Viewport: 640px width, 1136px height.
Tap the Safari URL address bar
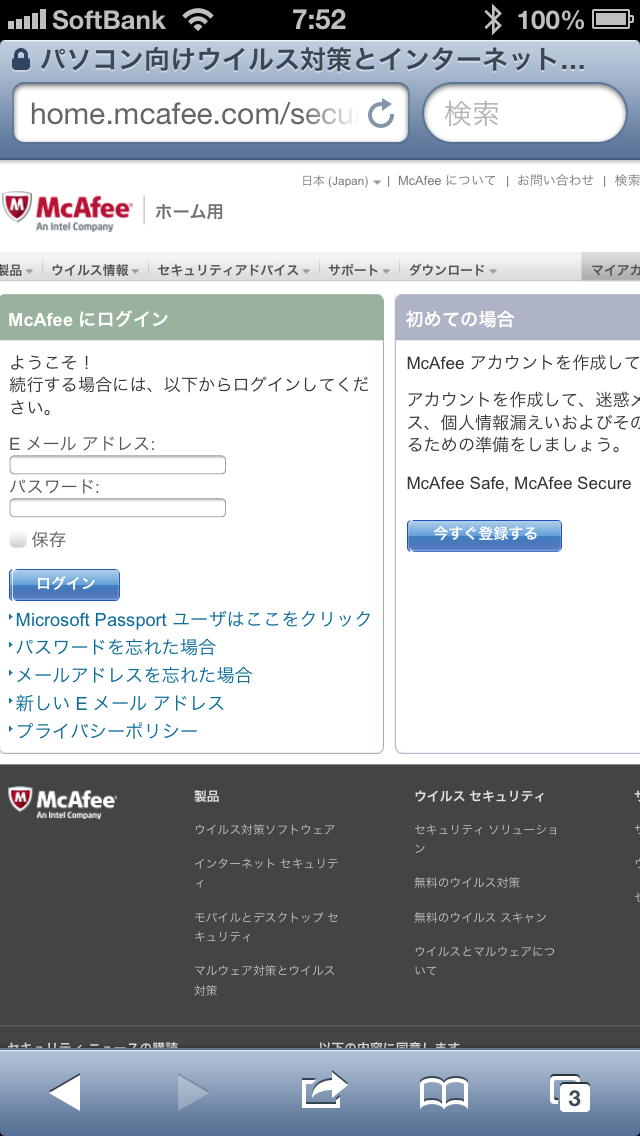pos(210,113)
